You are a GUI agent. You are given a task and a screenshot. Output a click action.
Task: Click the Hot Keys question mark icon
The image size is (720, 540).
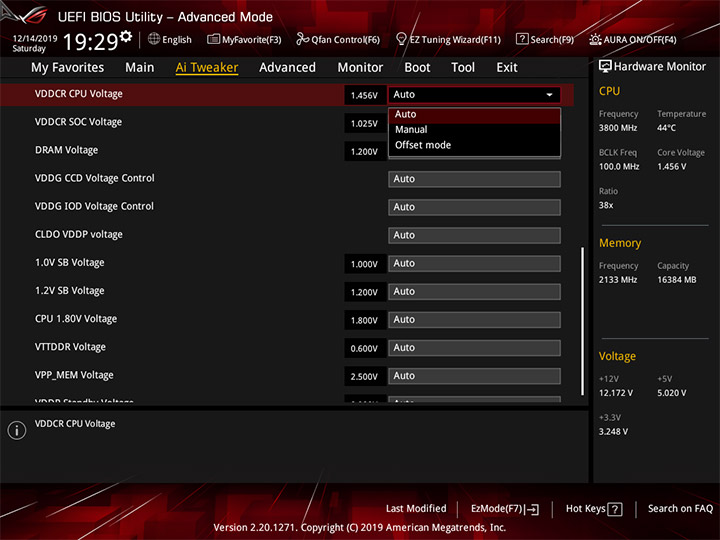coord(614,509)
